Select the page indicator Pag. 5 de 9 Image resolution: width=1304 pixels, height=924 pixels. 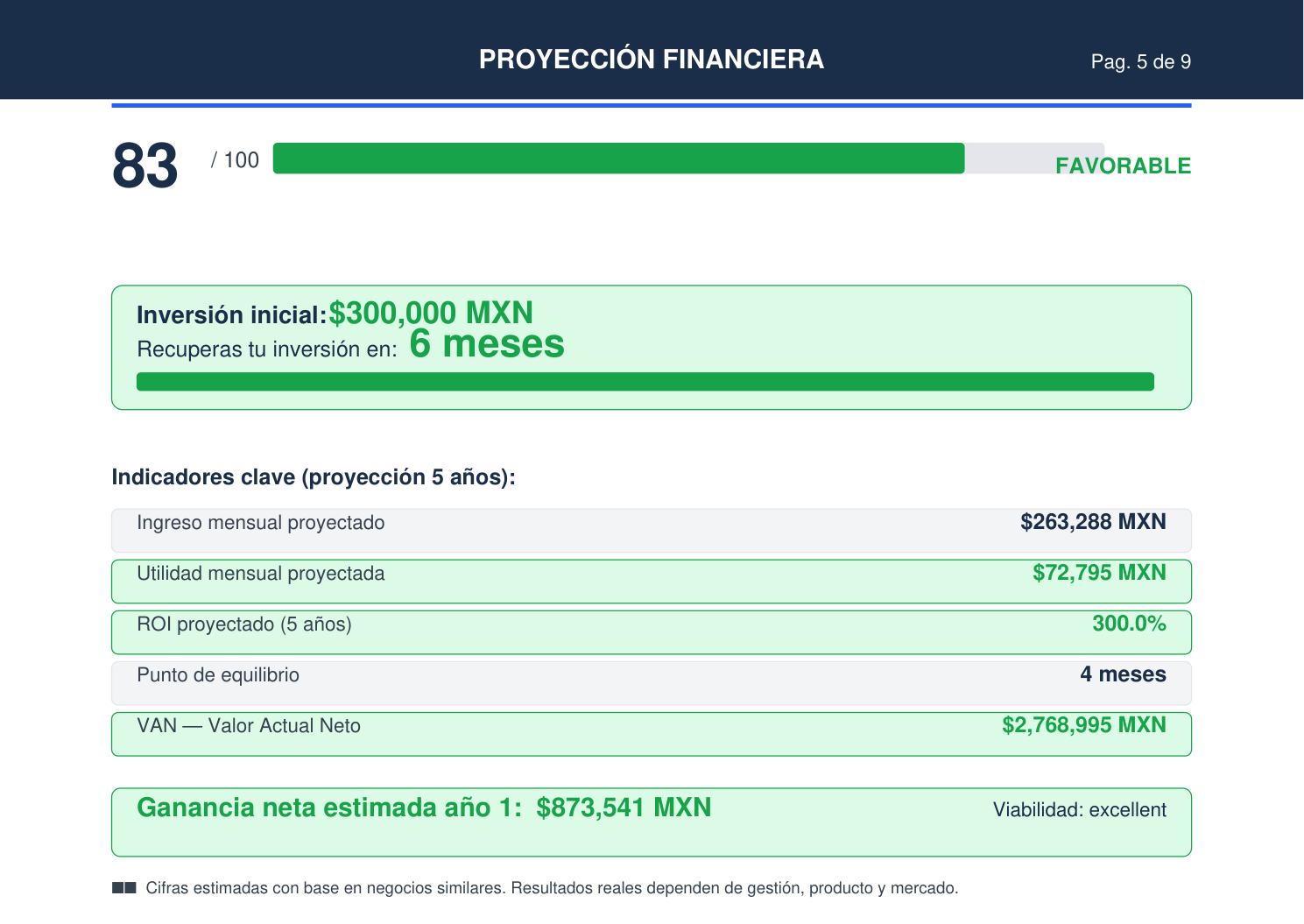tap(1140, 61)
